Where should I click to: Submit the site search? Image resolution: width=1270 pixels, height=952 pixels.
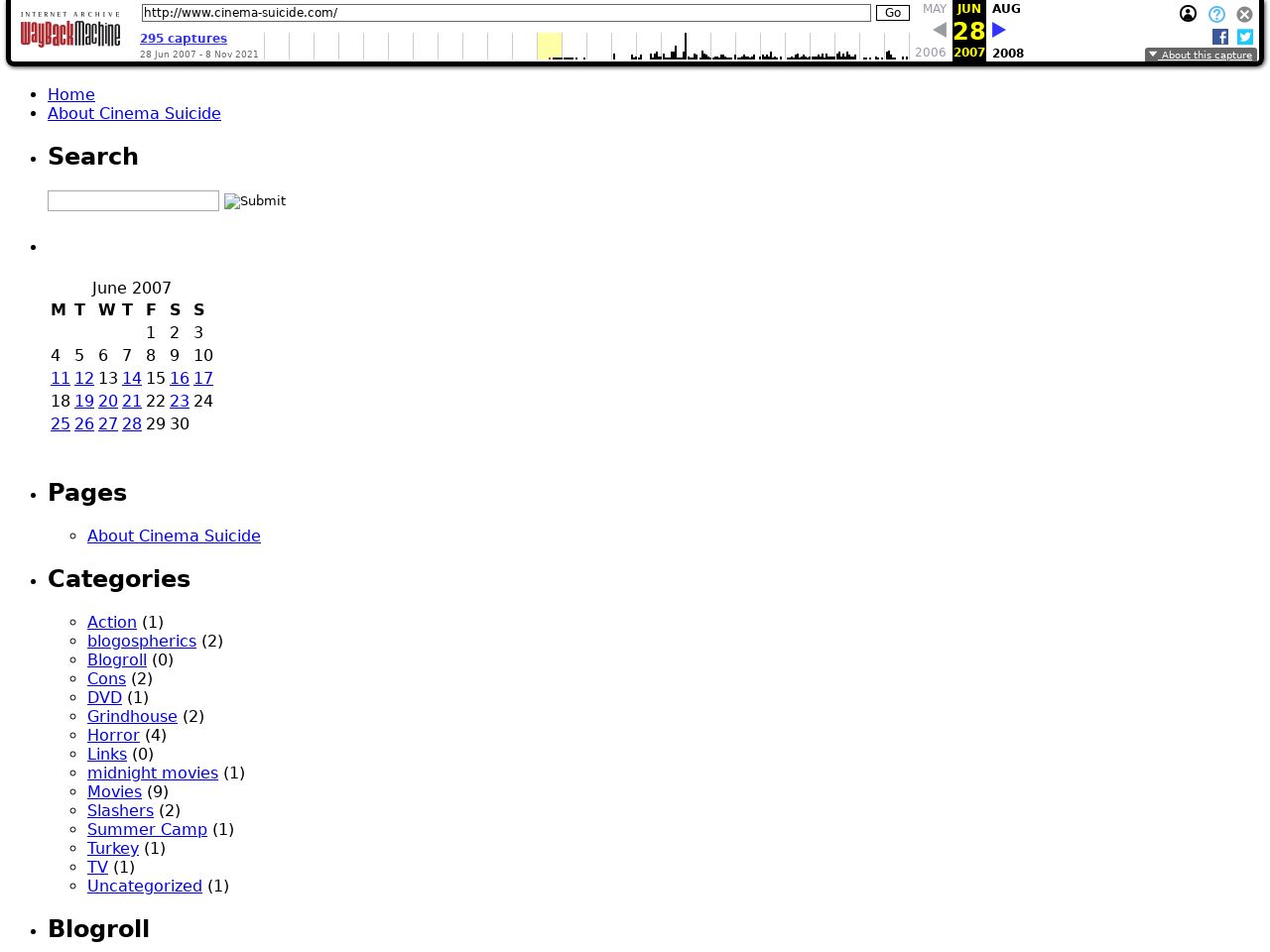[255, 201]
